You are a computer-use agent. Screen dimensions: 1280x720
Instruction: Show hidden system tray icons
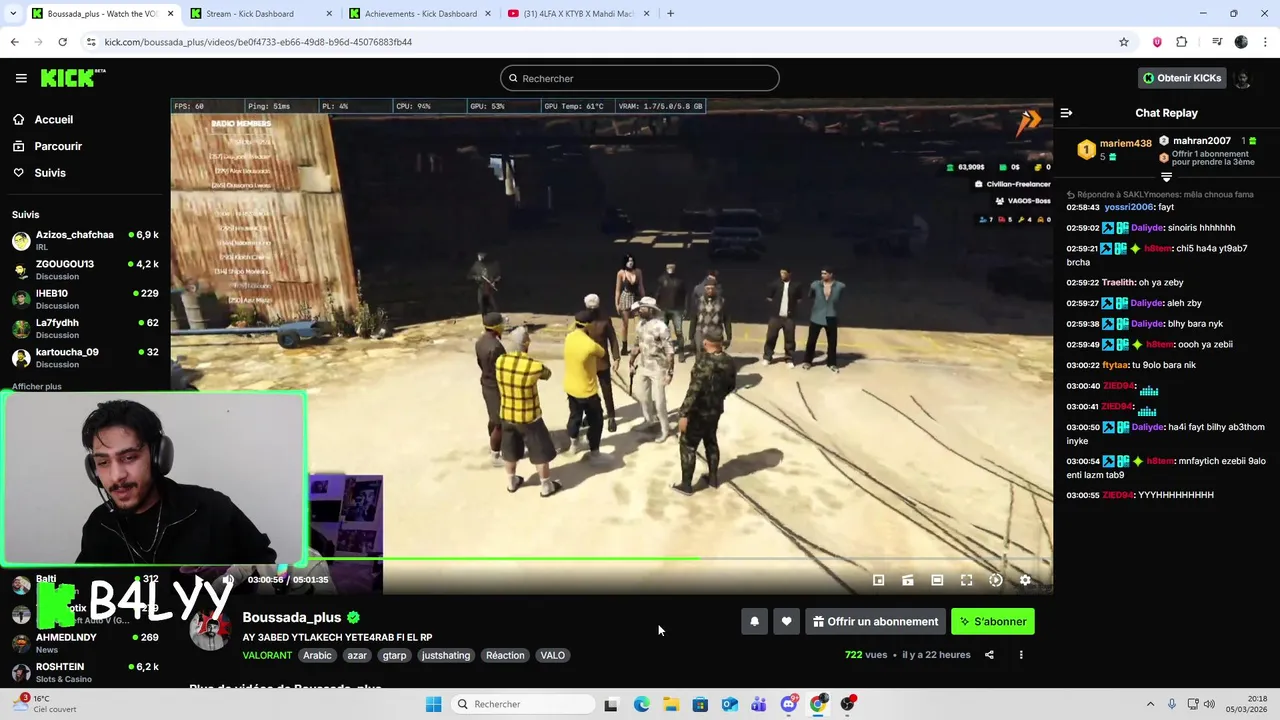point(1150,704)
